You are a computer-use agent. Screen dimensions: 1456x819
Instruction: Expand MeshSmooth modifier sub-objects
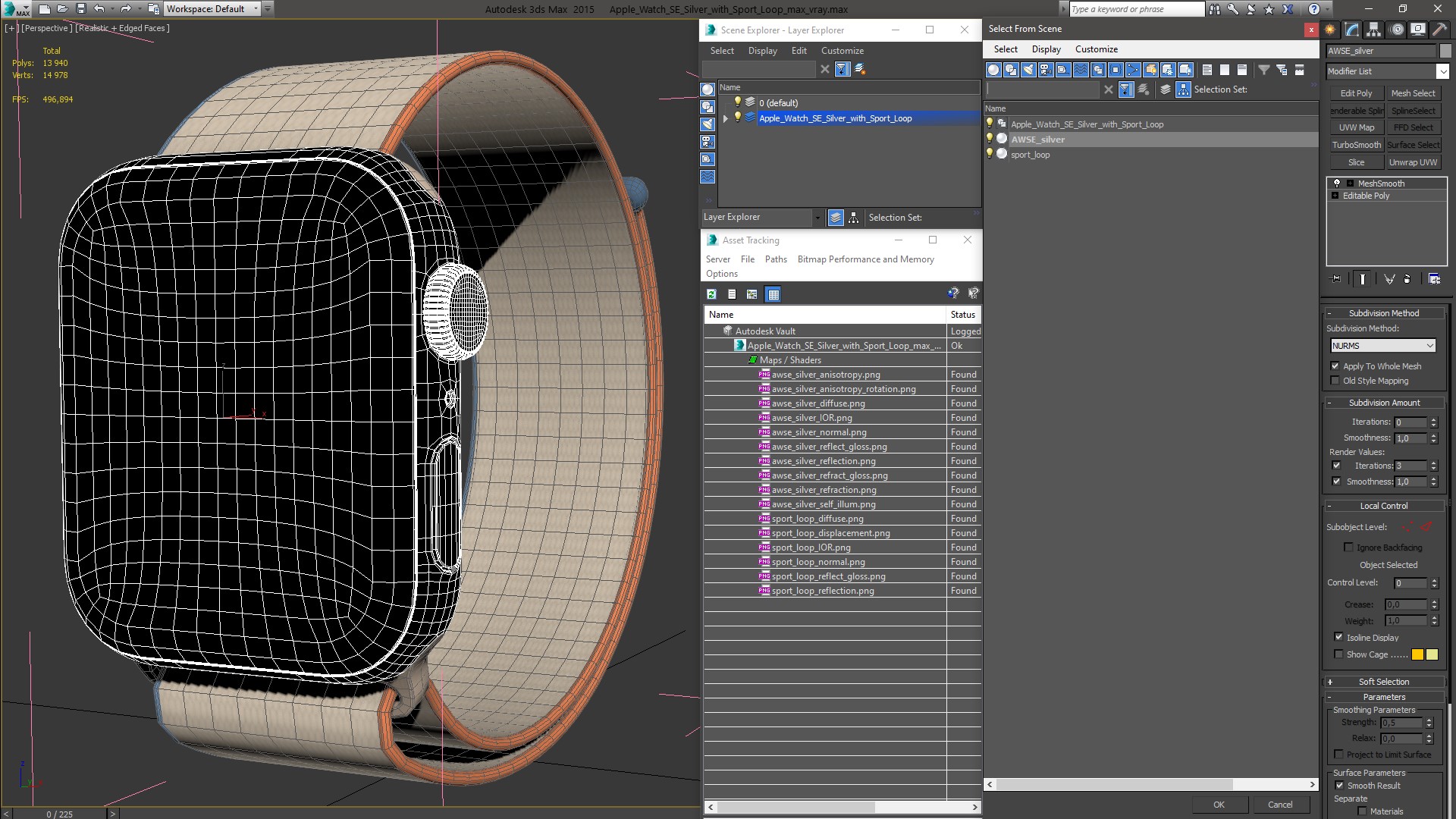click(1350, 184)
